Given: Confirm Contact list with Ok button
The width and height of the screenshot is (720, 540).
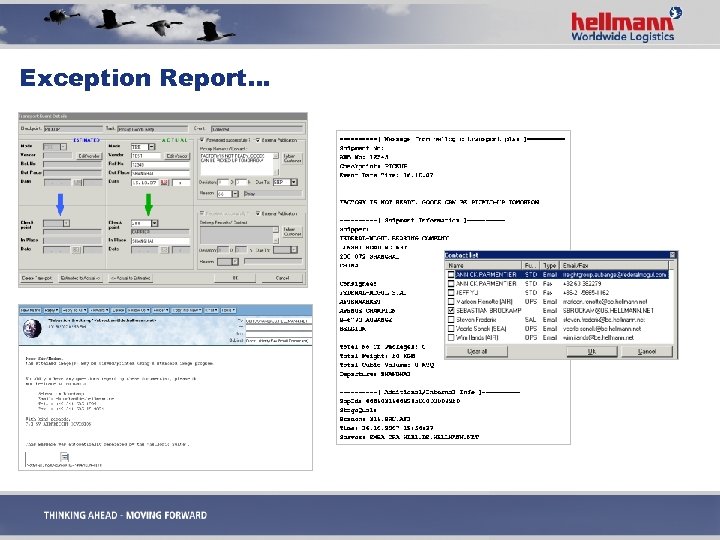Looking at the screenshot, I should click(592, 351).
